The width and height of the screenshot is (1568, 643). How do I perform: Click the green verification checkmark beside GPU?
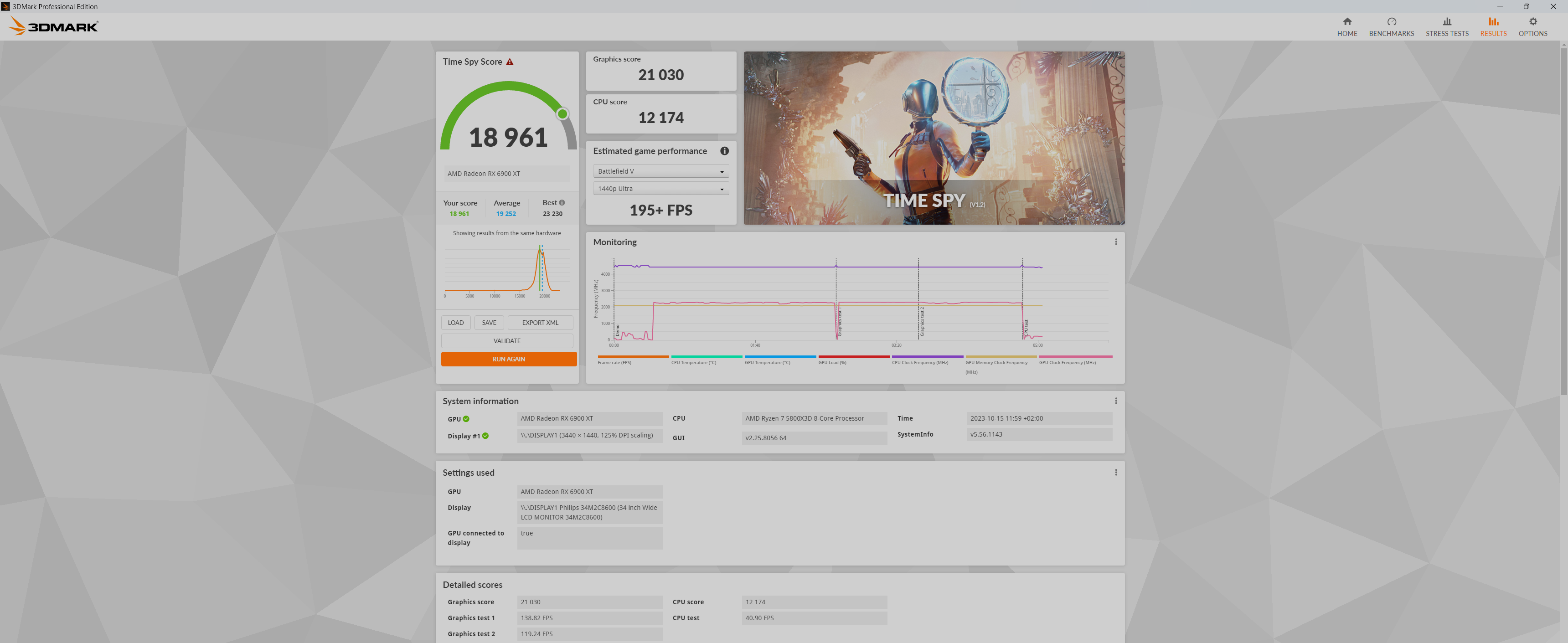pyautogui.click(x=466, y=418)
